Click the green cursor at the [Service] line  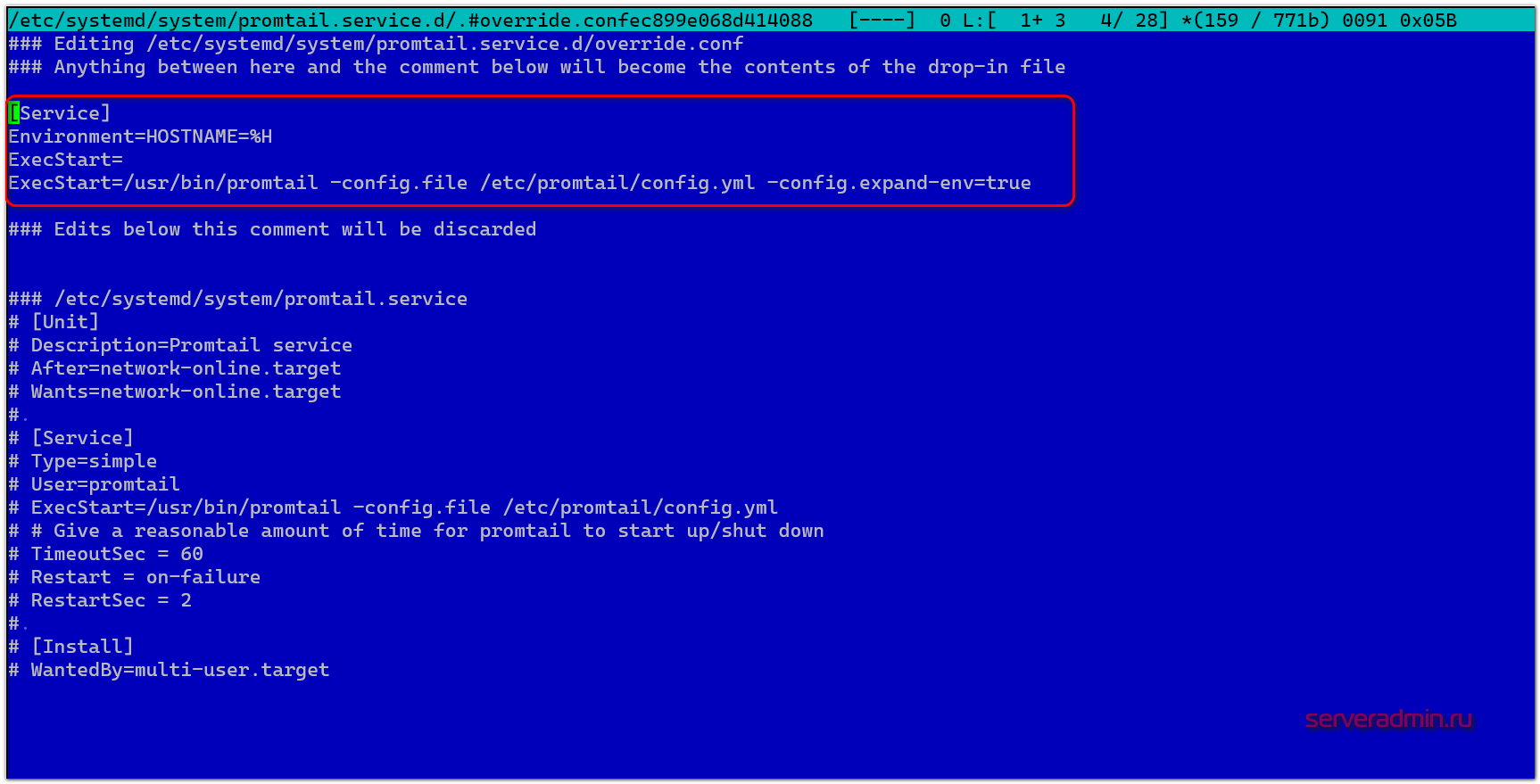[13, 113]
